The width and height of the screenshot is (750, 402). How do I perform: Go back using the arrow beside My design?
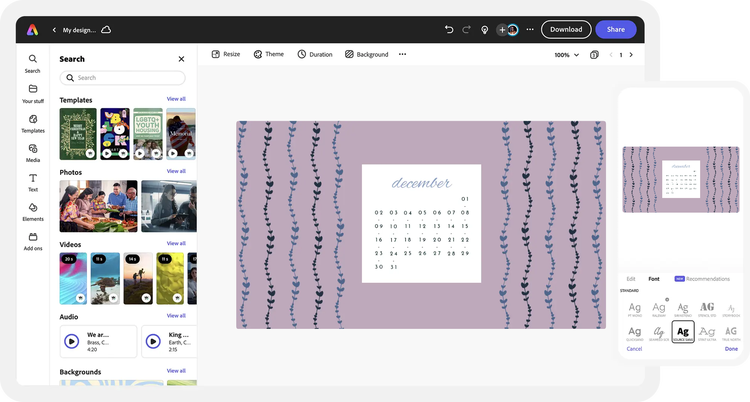coord(54,30)
